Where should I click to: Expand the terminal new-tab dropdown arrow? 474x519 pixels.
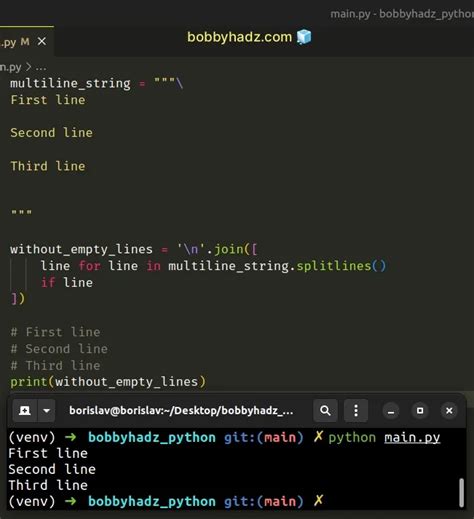(47, 410)
